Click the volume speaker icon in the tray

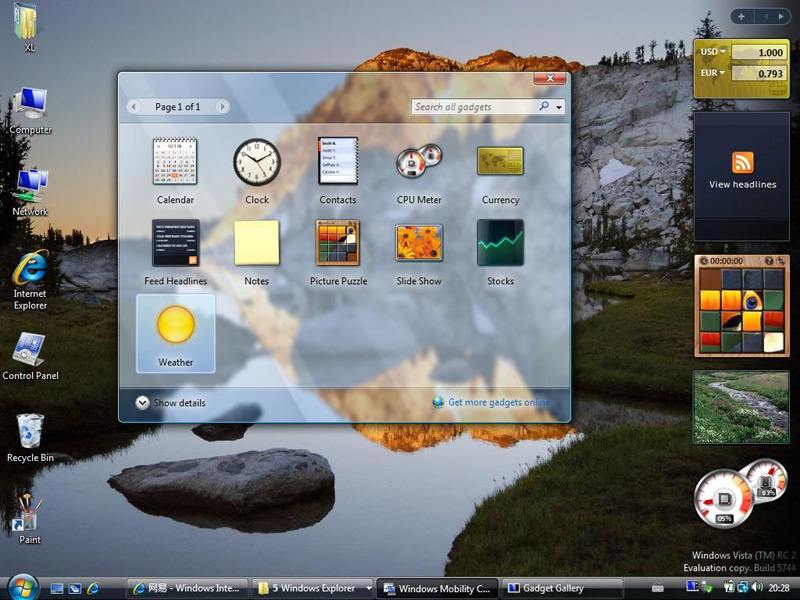(757, 588)
